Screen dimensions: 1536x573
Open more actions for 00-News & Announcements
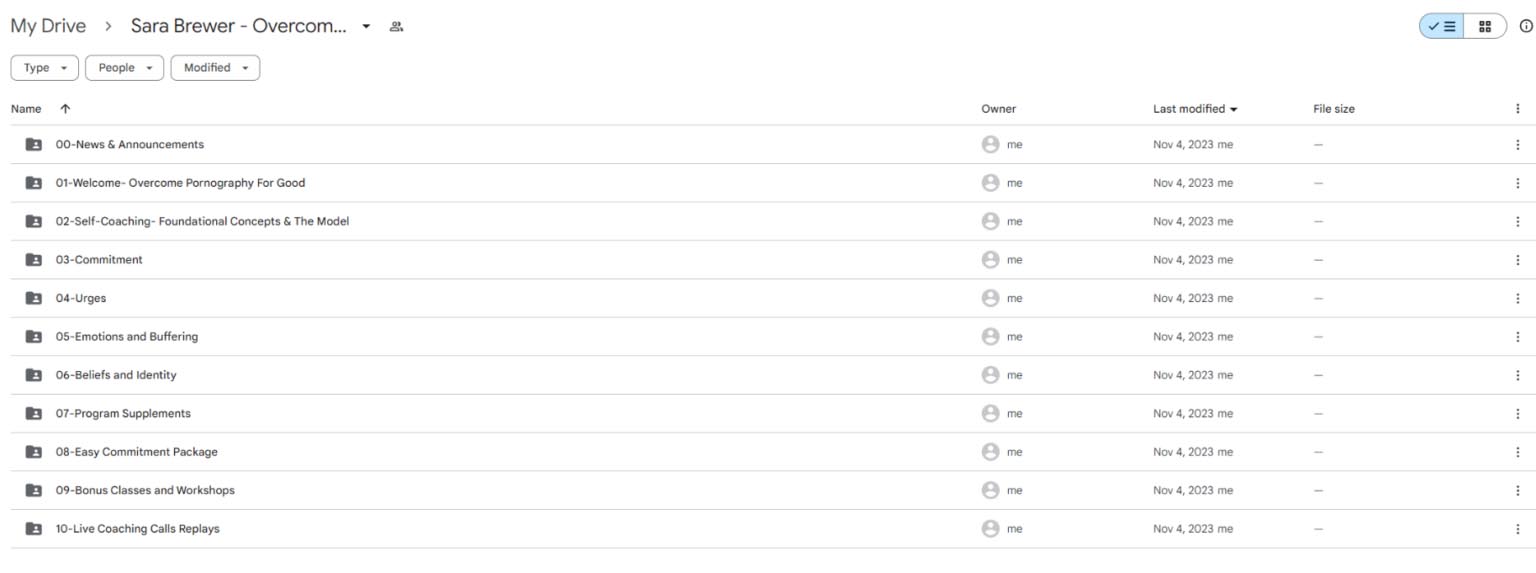point(1517,145)
